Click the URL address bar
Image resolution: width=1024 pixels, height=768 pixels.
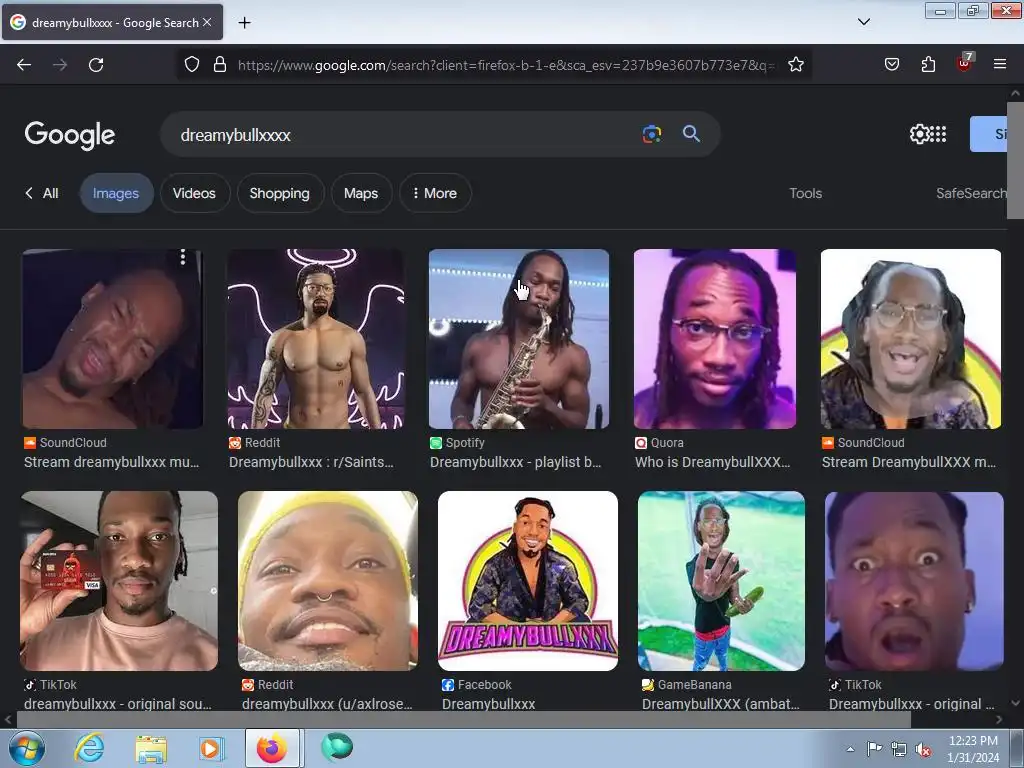click(506, 65)
